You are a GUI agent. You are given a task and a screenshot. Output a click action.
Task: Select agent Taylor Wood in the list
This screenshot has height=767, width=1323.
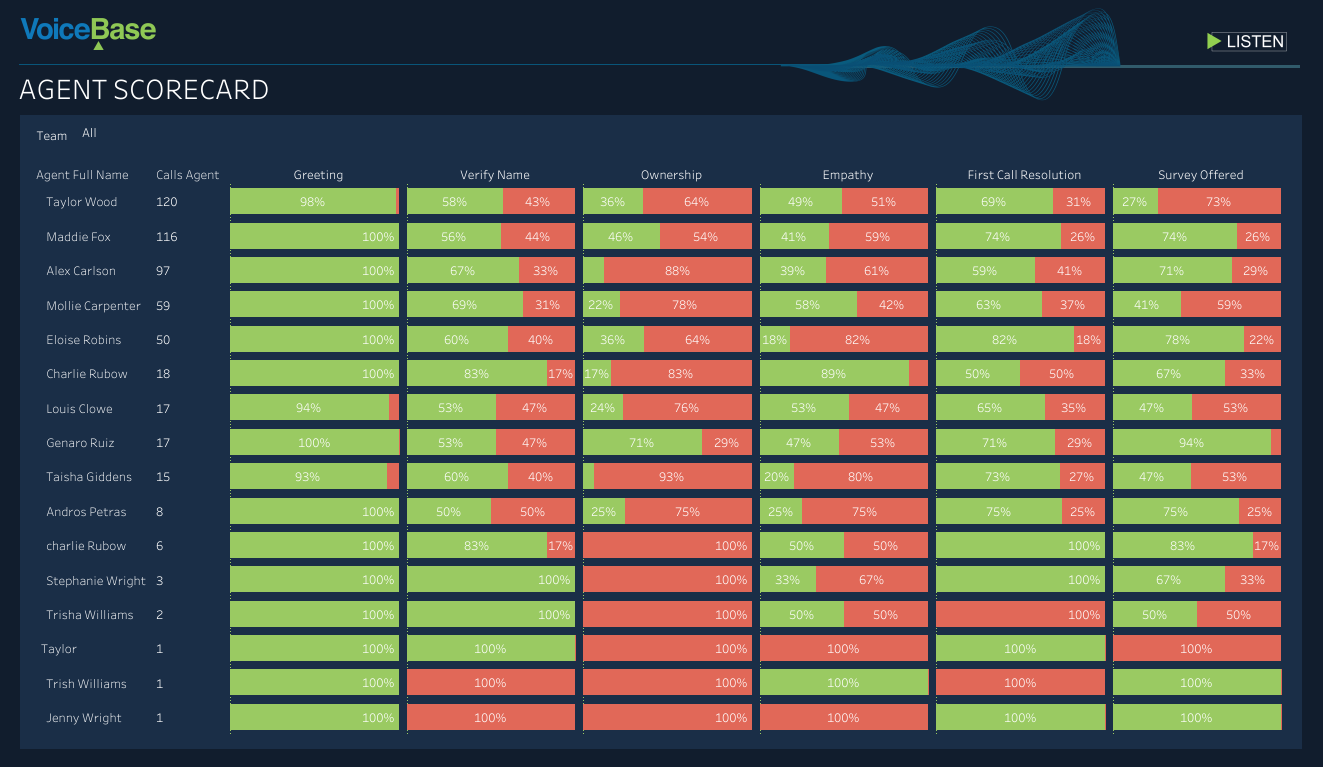pyautogui.click(x=81, y=202)
